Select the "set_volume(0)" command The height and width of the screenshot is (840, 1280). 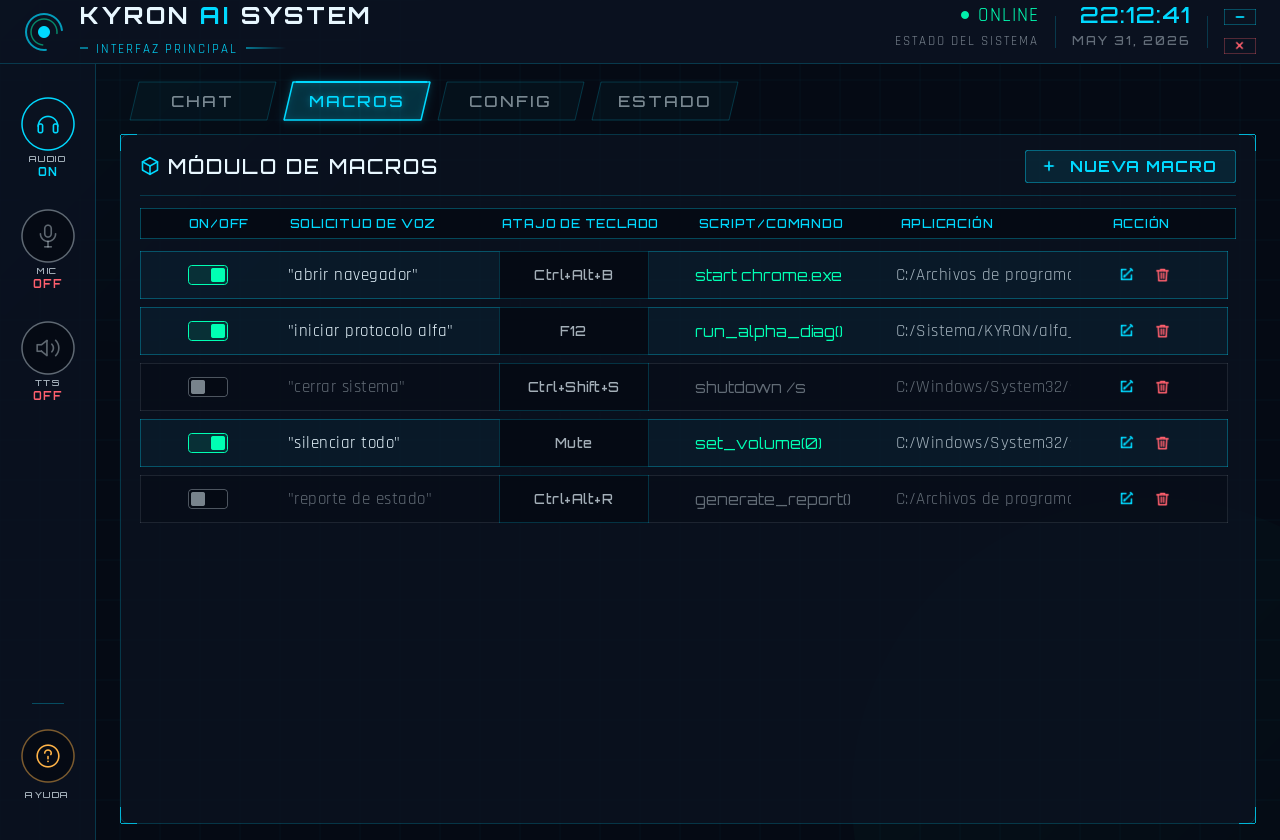pos(758,443)
